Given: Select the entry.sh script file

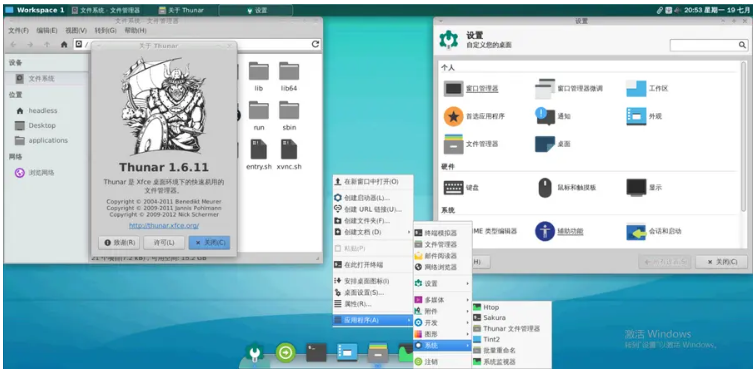Looking at the screenshot, I should (x=259, y=155).
